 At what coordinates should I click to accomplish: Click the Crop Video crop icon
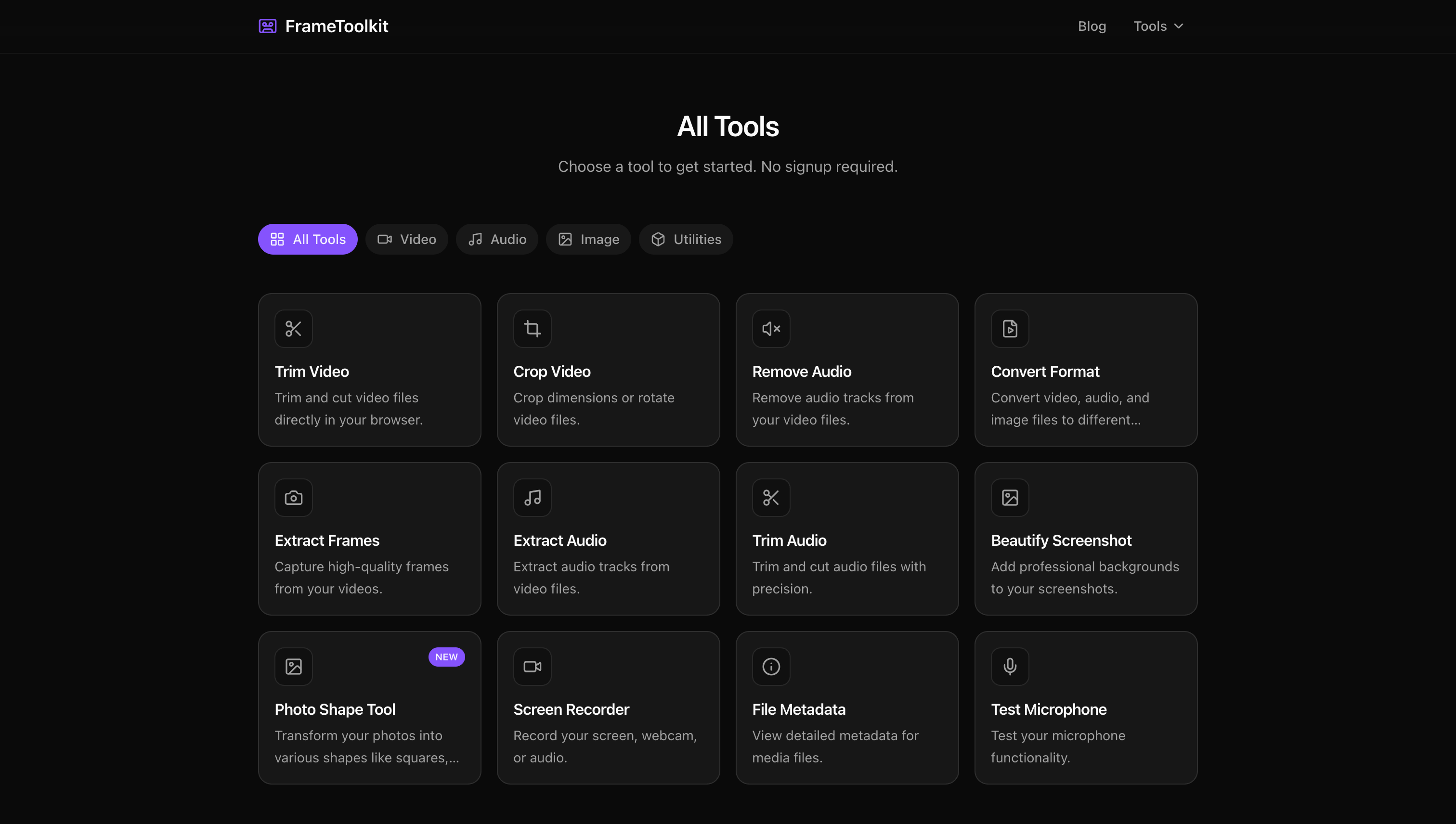[533, 328]
